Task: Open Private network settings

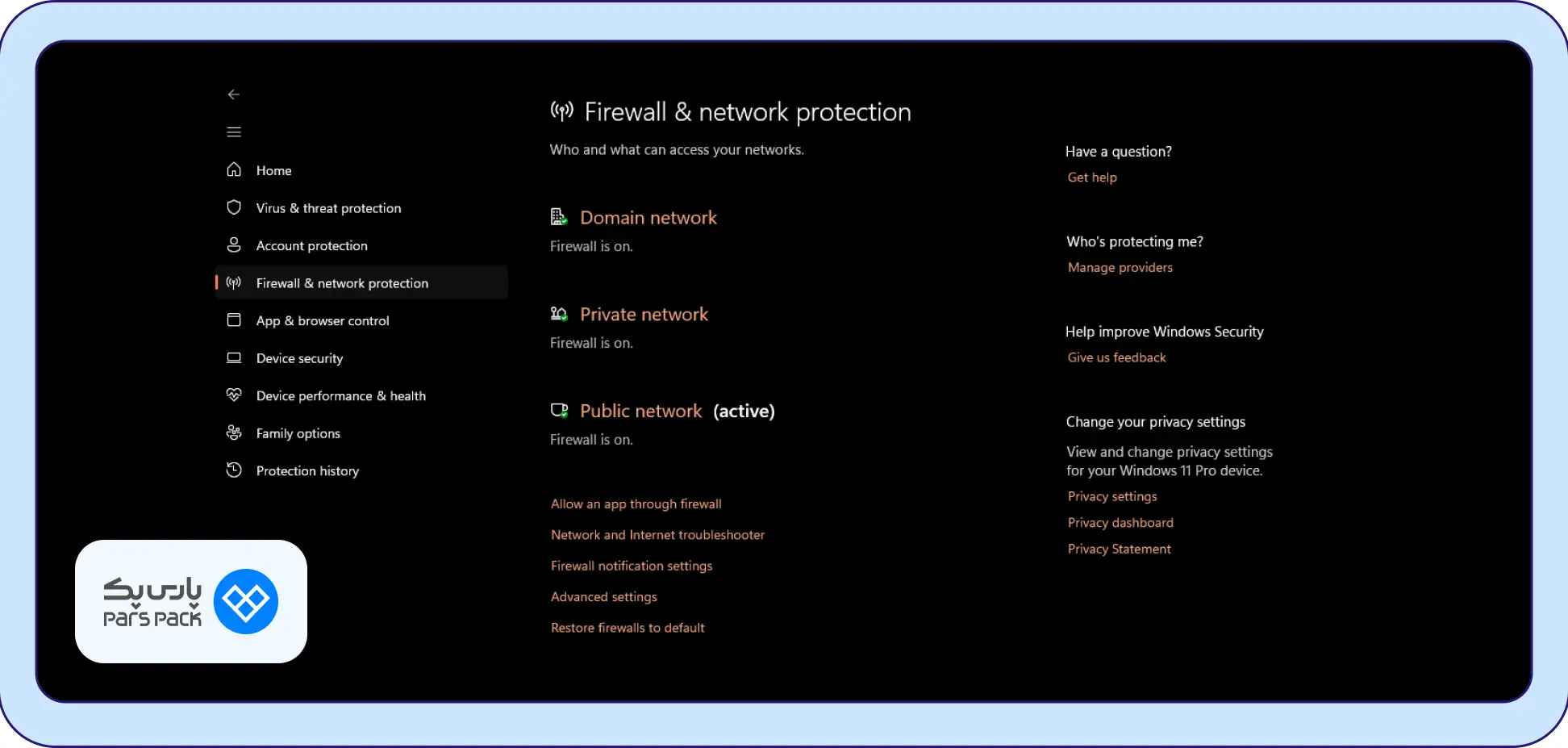Action: 644,315
